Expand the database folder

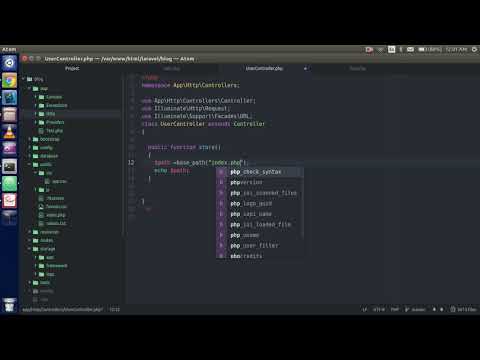tap(30, 156)
